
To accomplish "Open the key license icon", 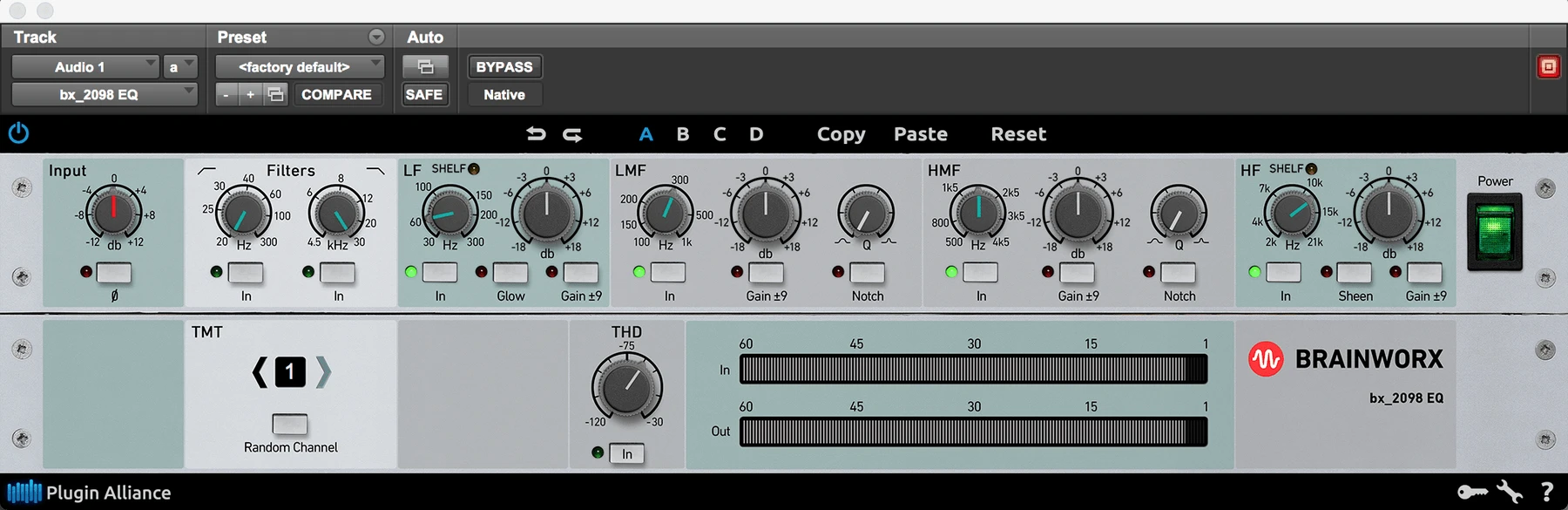I will [x=1472, y=493].
